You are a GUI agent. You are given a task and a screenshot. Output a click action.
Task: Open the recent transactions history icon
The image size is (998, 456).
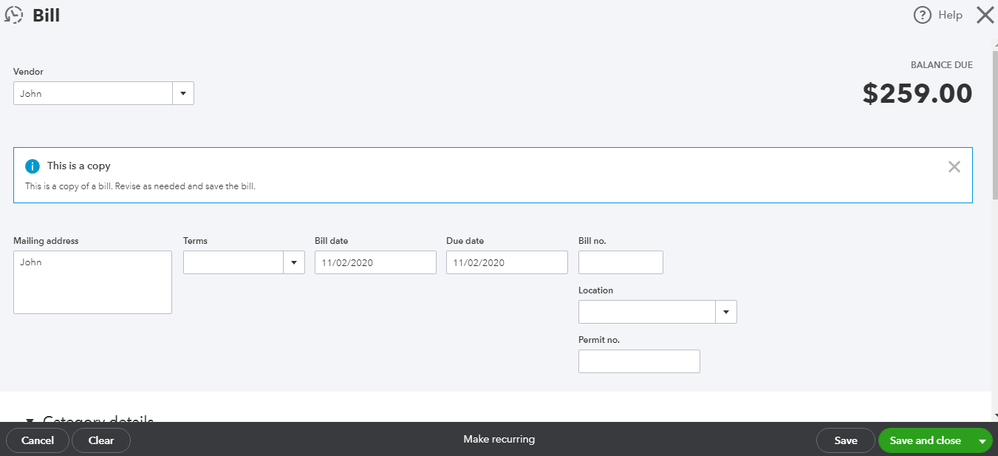14,15
